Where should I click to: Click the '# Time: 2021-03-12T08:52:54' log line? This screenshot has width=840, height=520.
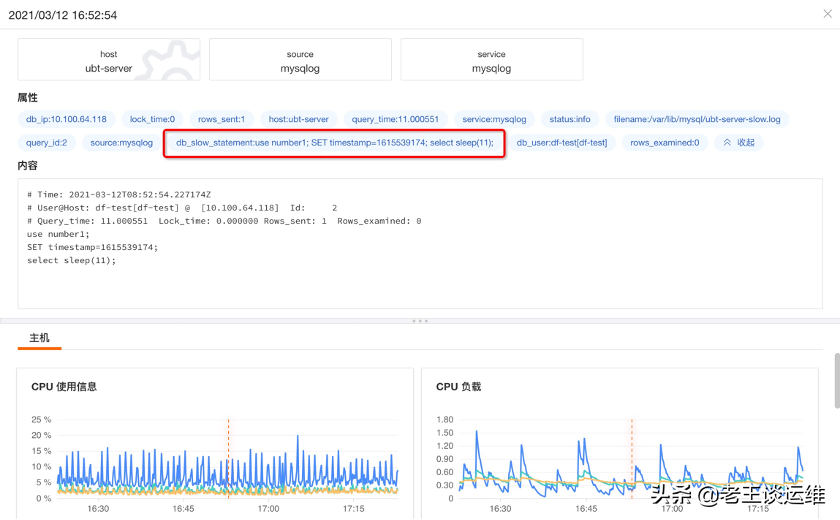coord(119,194)
